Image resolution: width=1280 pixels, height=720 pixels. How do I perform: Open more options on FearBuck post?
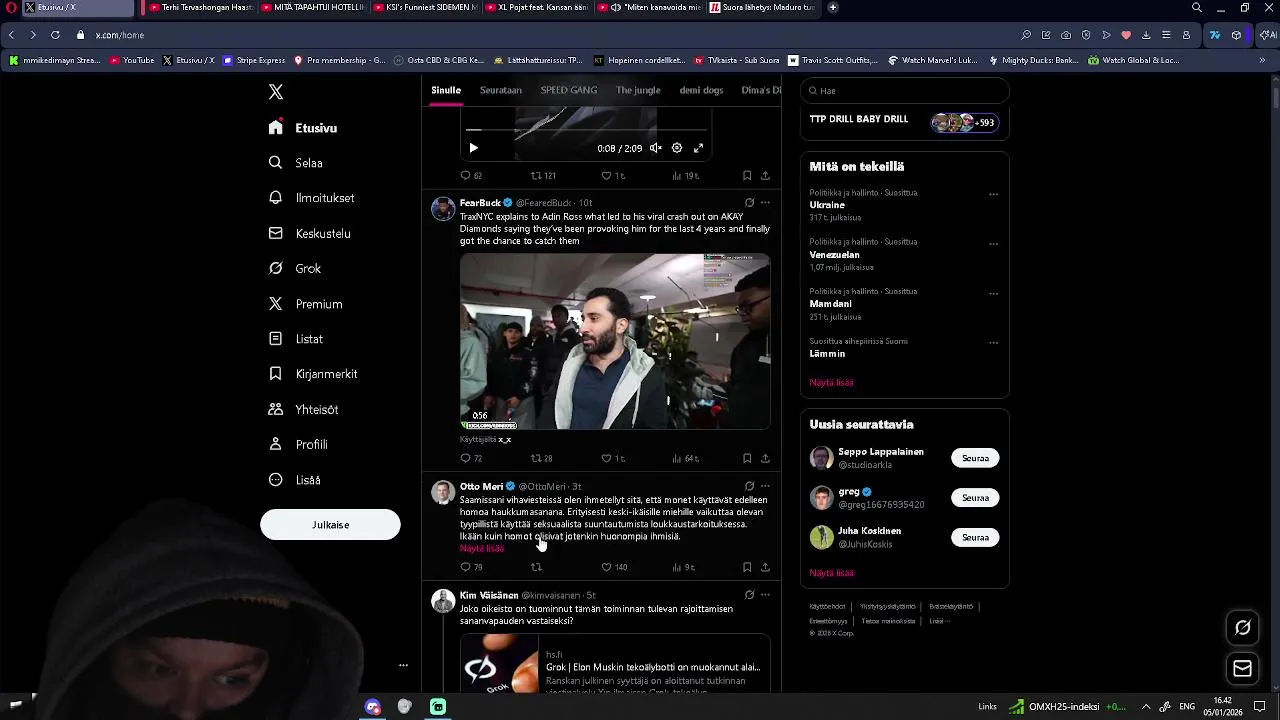(765, 202)
